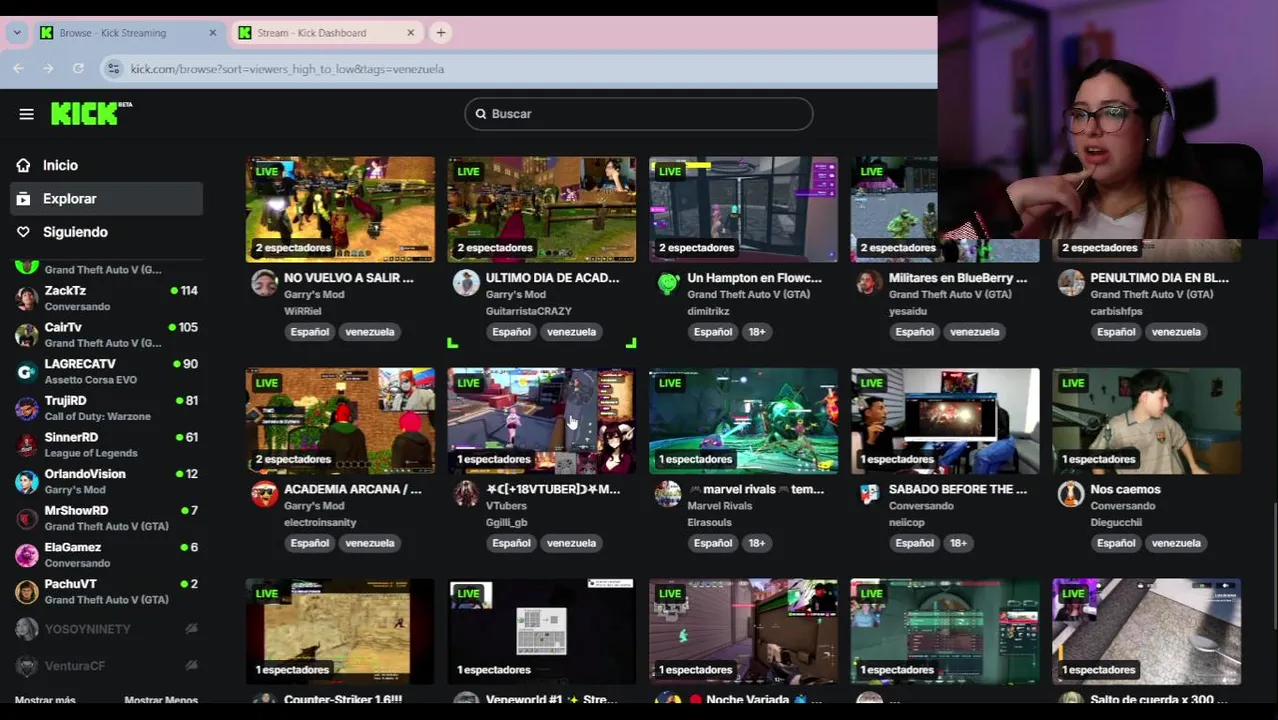Select Siguiendo in the sidebar
This screenshot has width=1278, height=720.
107,232
